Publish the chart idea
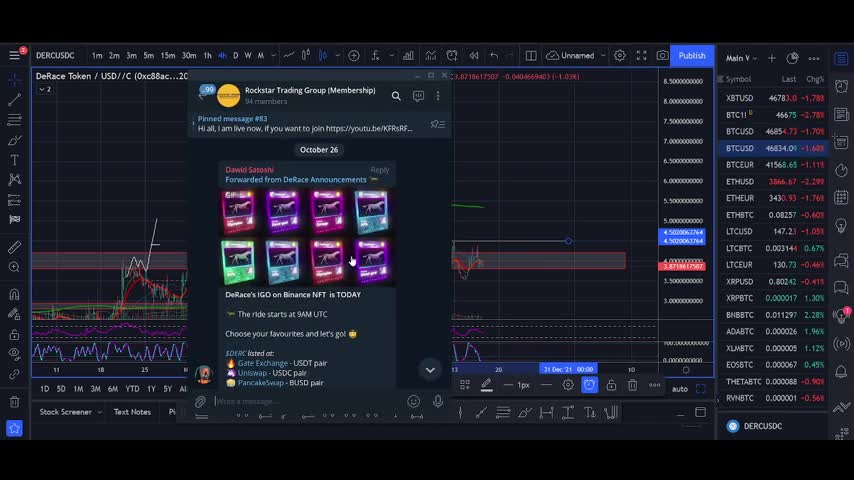Viewport: 854px width, 480px height. pos(692,56)
